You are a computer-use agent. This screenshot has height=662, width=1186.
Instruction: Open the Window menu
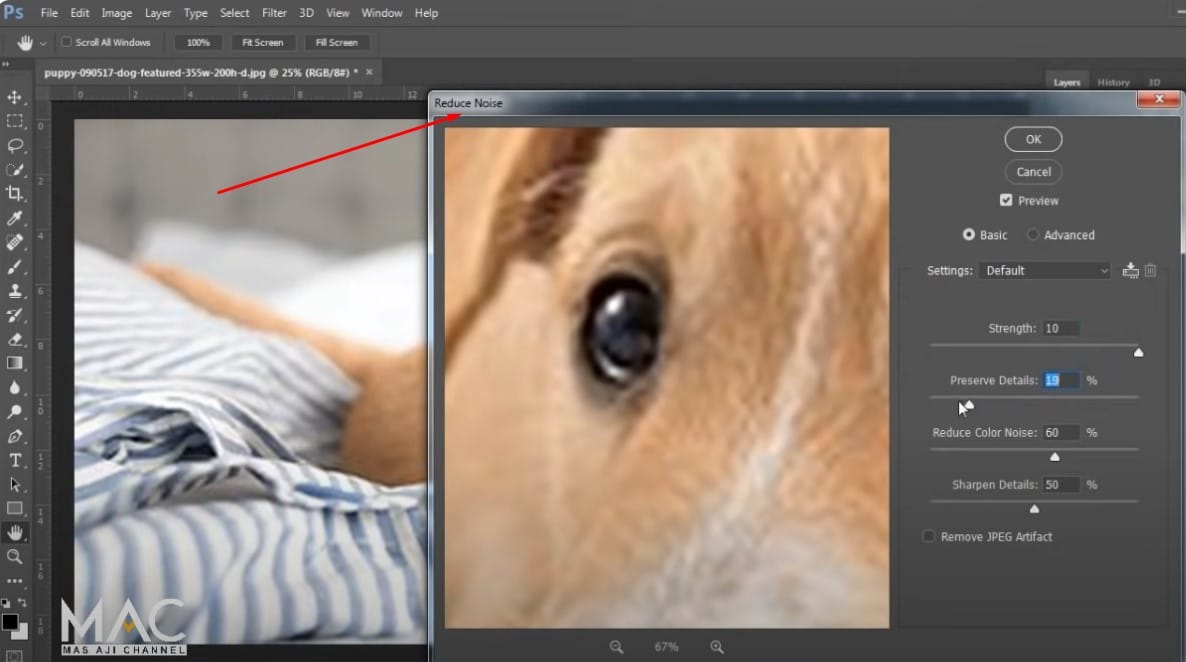tap(381, 13)
